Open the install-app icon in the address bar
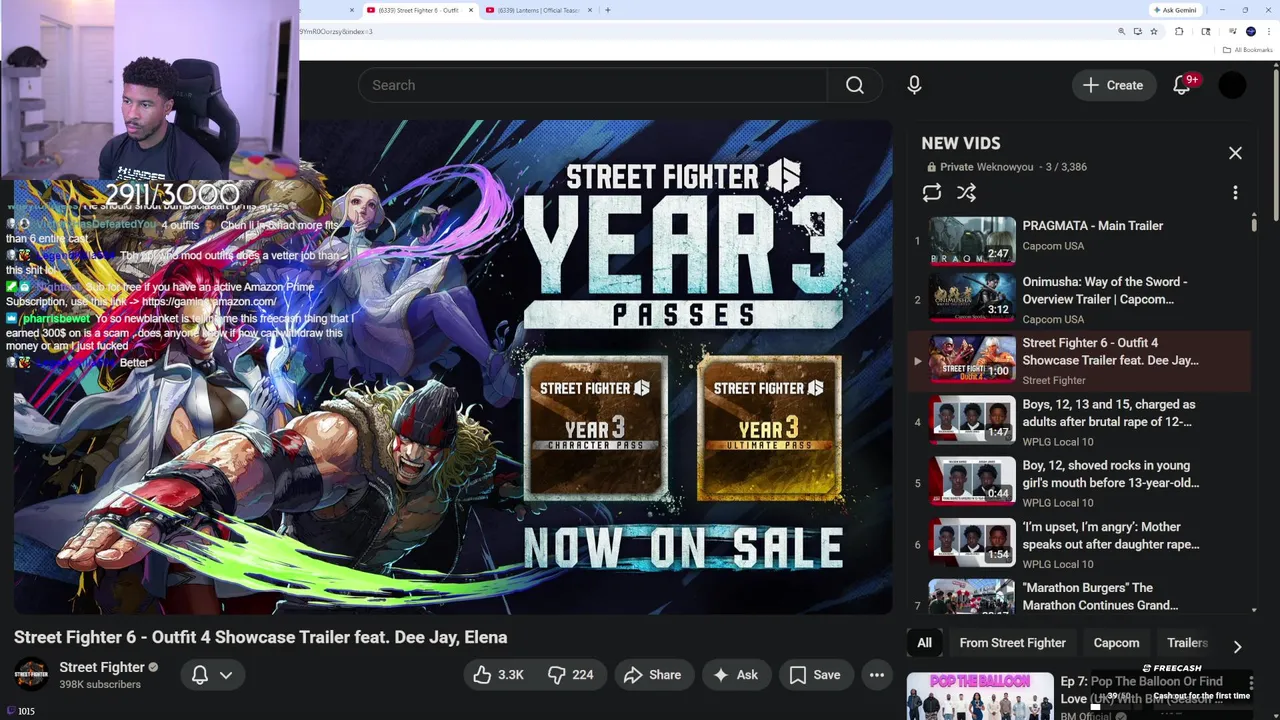The height and width of the screenshot is (720, 1280). pyautogui.click(x=1137, y=31)
